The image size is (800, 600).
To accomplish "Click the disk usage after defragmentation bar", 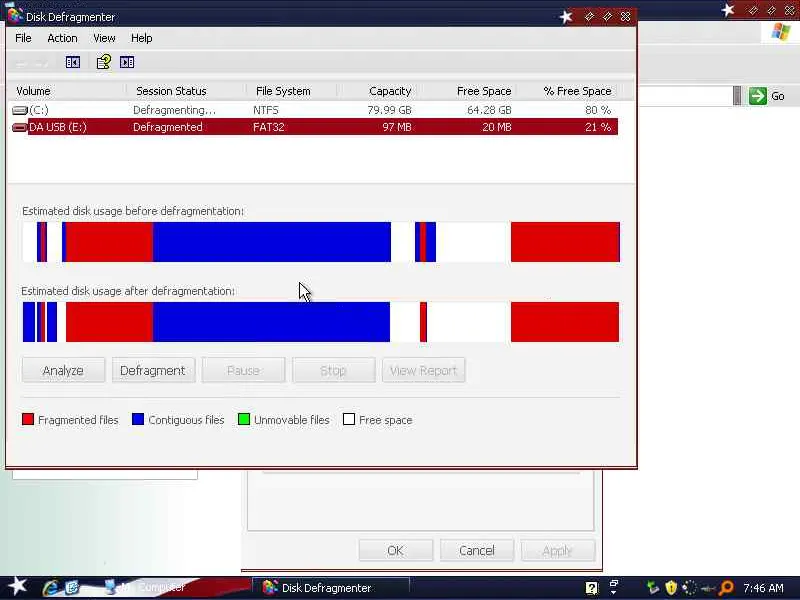I will tap(321, 322).
